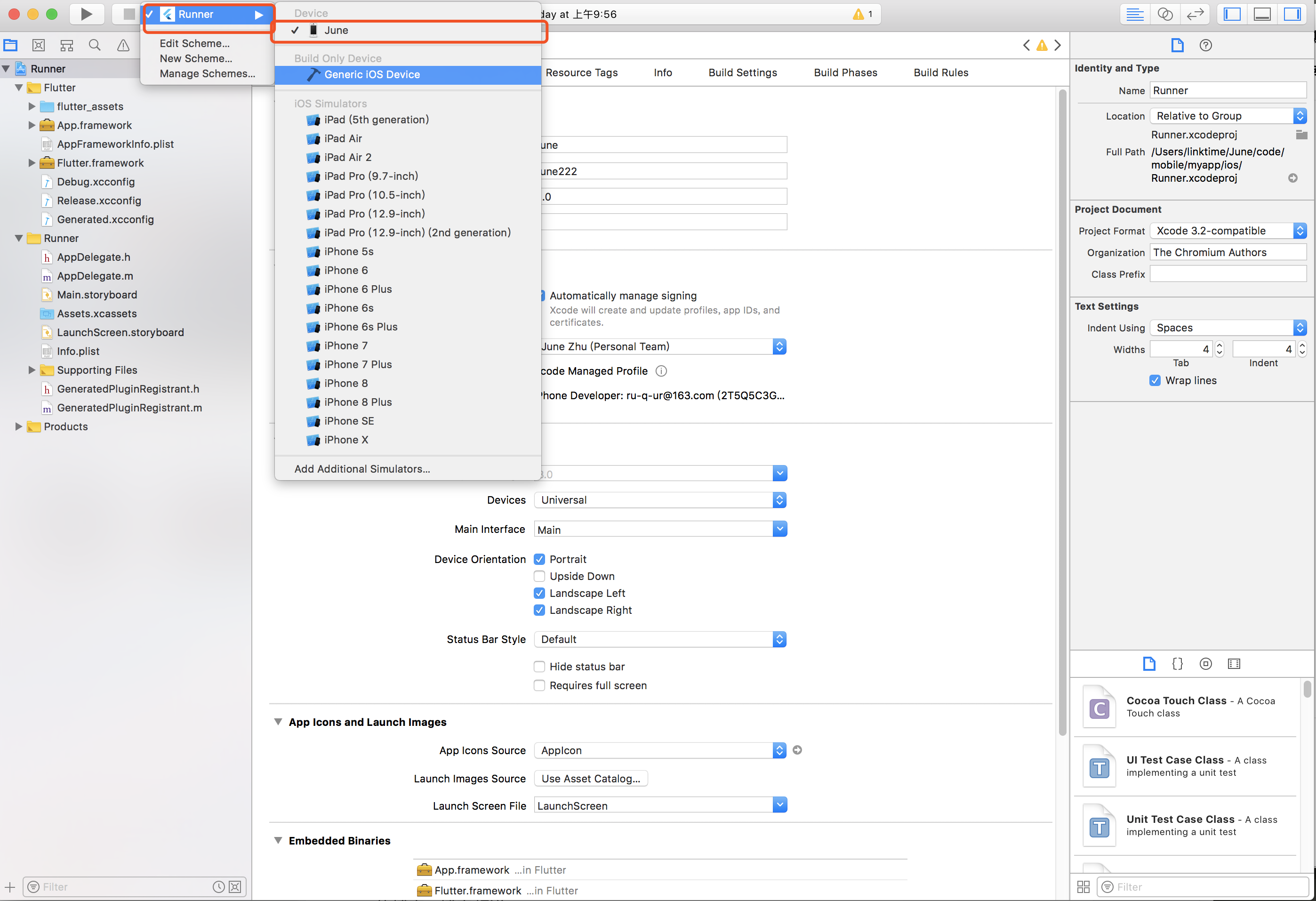Open the Symbol navigator icon
Screen dimensions: 1316x901
pyautogui.click(x=67, y=45)
